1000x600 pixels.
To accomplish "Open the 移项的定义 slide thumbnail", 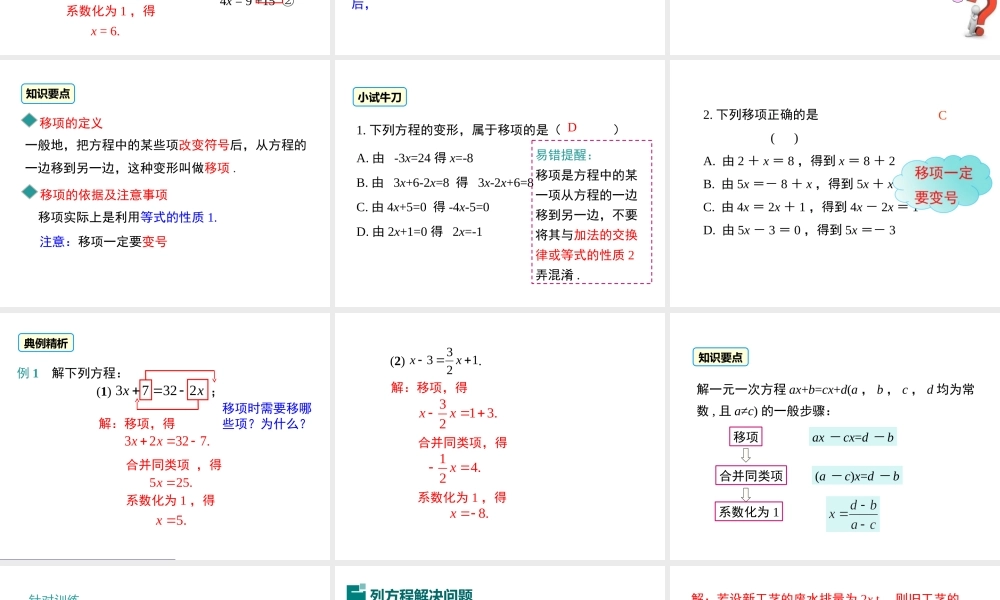I will (x=165, y=183).
